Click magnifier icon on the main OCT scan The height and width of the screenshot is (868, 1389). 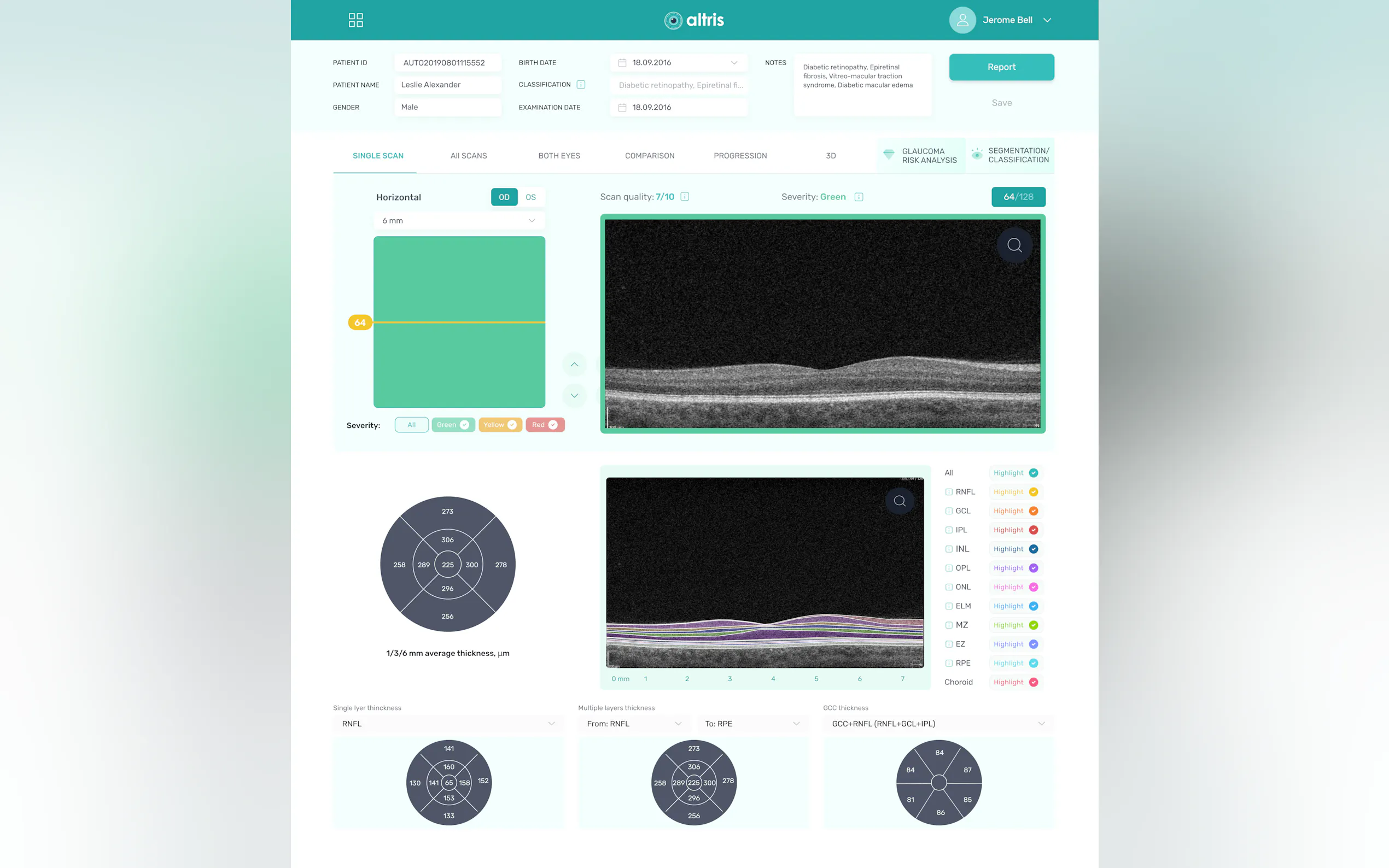1014,245
